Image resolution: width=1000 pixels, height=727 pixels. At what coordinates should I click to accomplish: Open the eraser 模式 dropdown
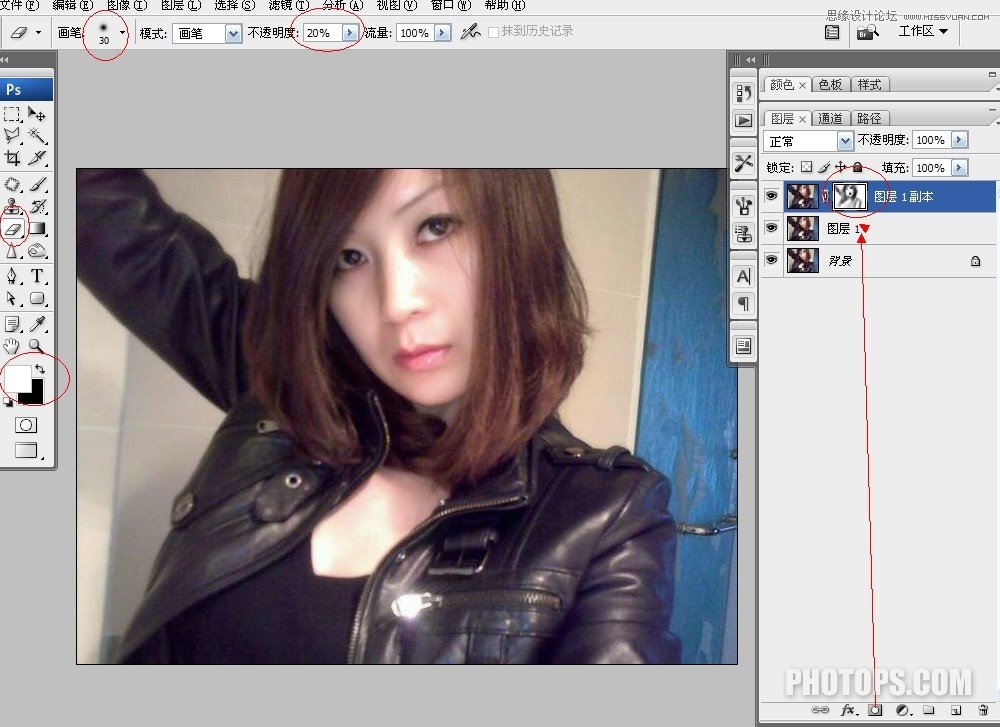233,33
